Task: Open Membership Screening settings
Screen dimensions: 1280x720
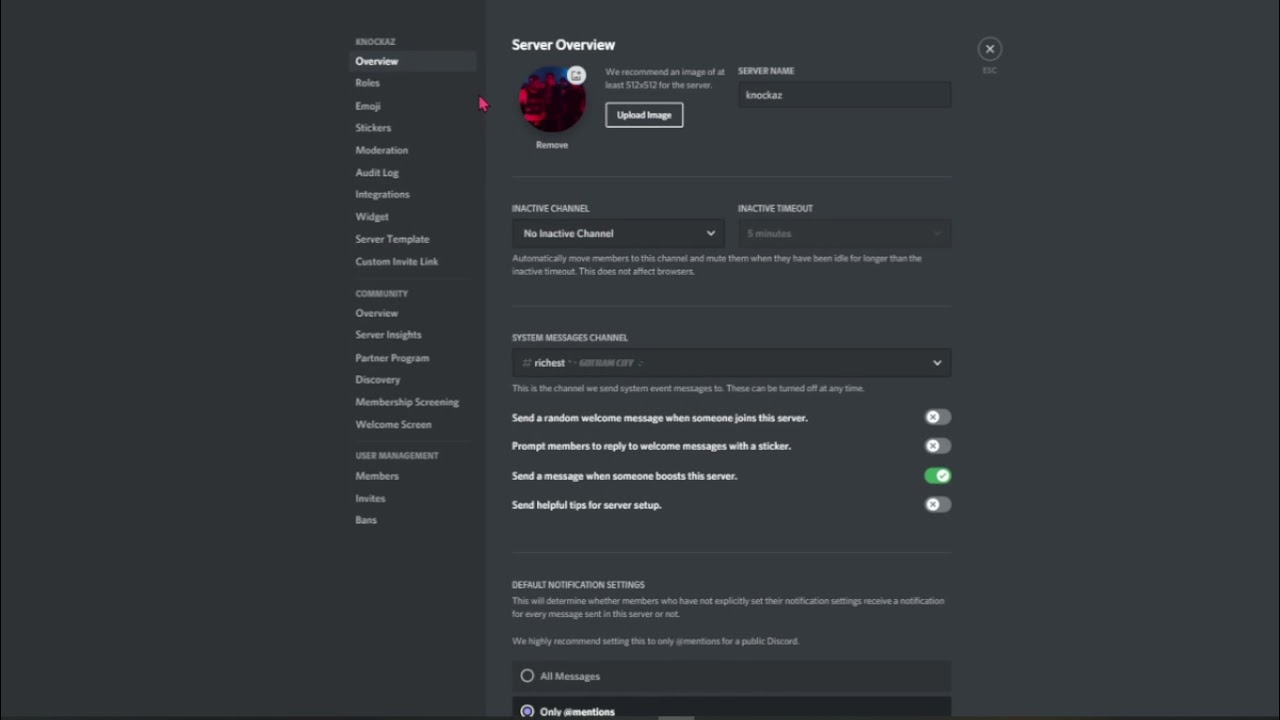Action: (407, 402)
